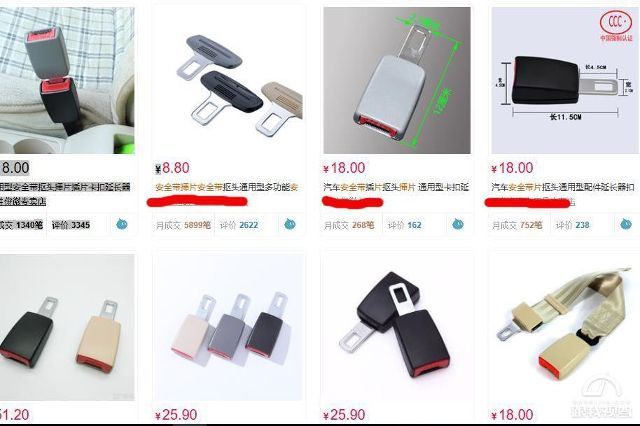This screenshot has width=640, height=426.
Task: Open the 评价 2622 reviews link
Action: tap(239, 225)
